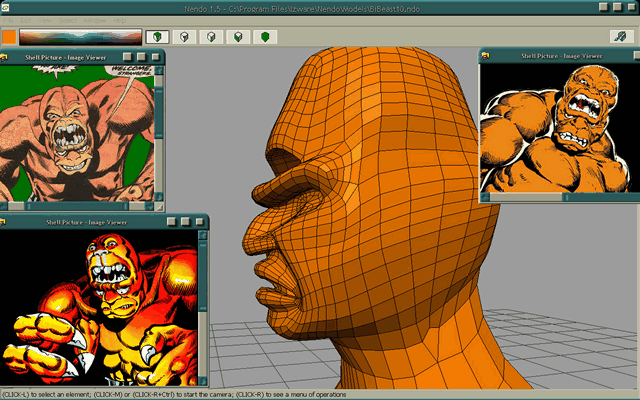Open the View menu
Viewport: 640px width, 400px height.
44,20
